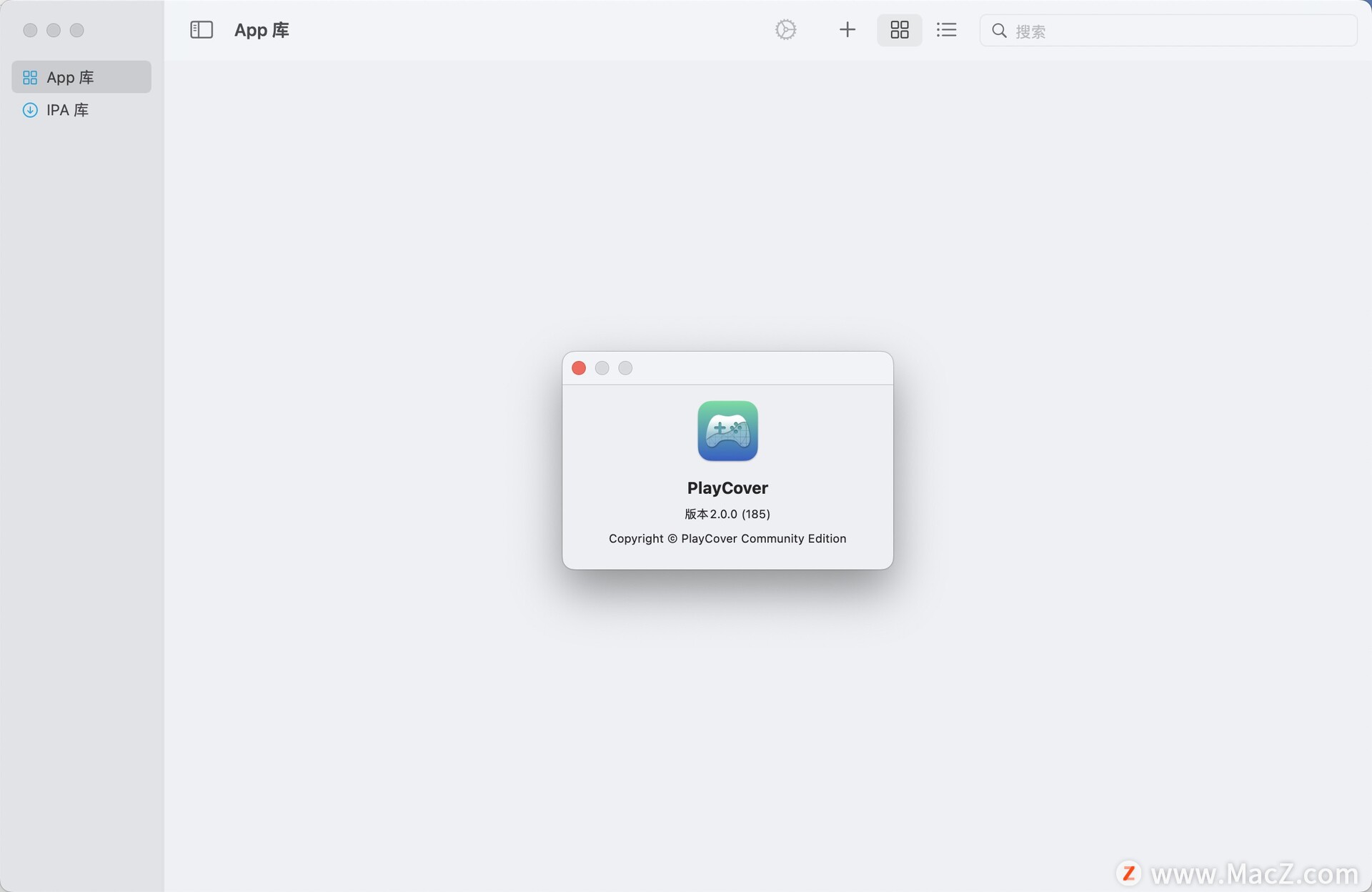Screen dimensions: 1372x892
Task: Toggle the sidebar visibility icon
Action: click(202, 30)
